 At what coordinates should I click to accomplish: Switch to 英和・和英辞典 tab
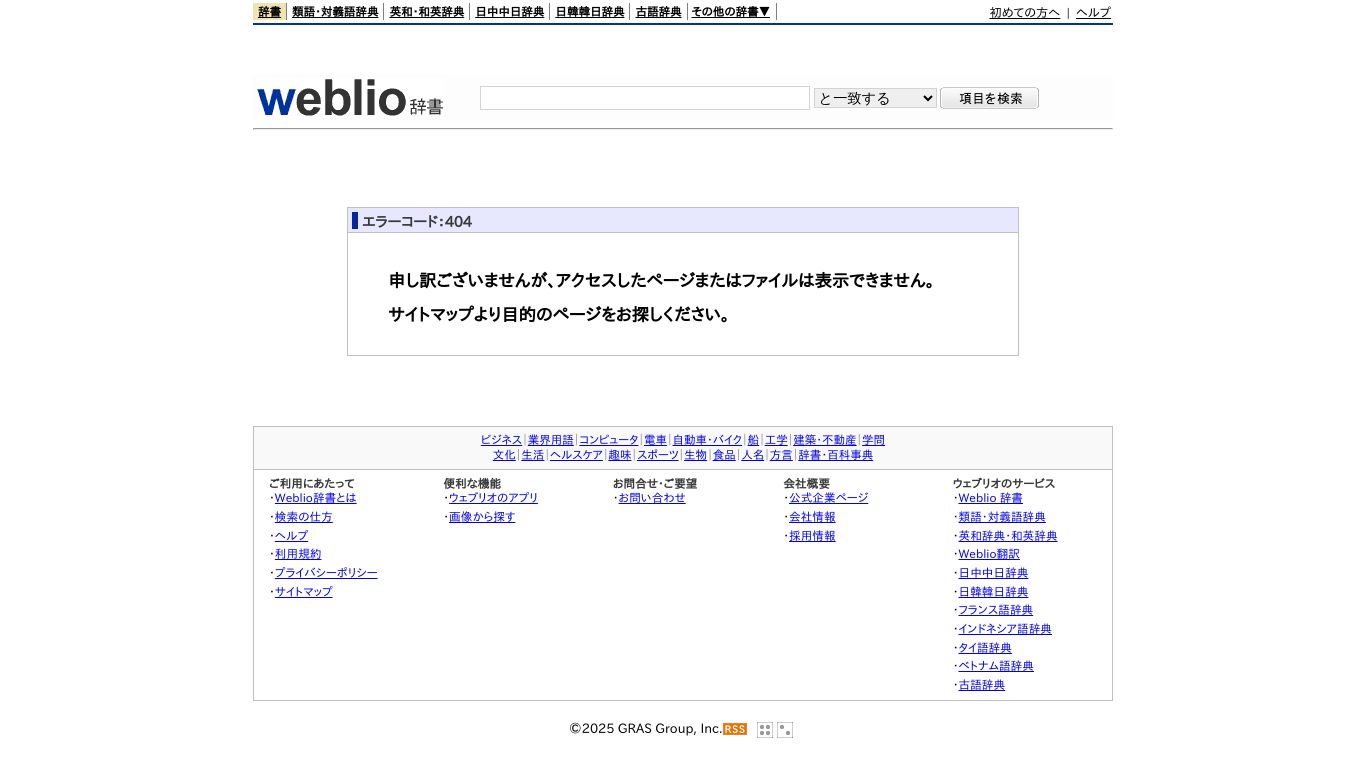(427, 12)
